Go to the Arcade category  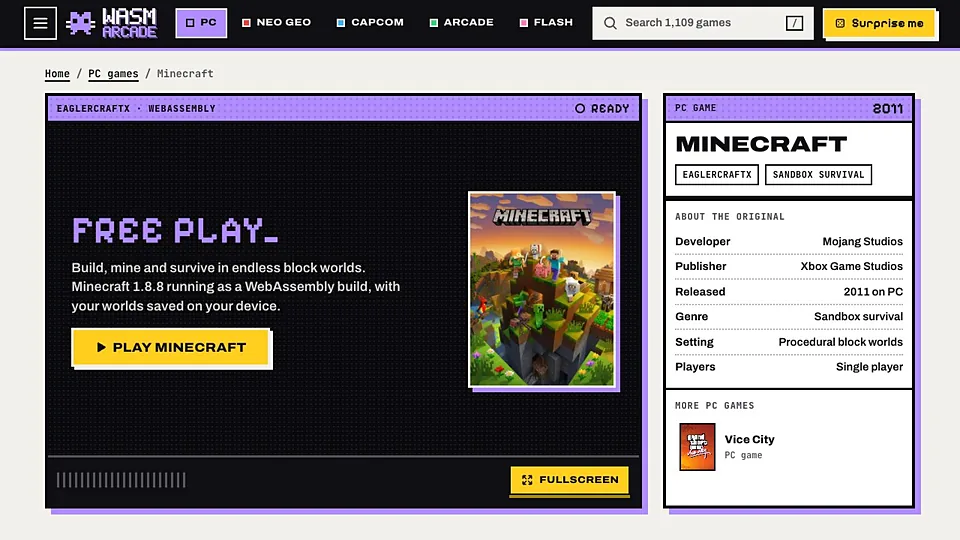pos(462,23)
